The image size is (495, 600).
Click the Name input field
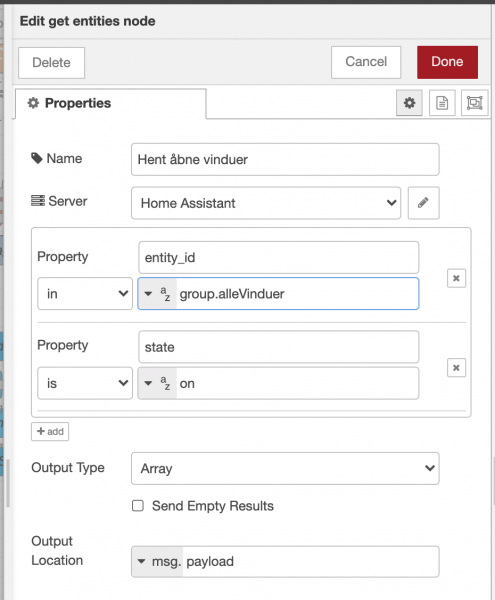[x=285, y=159]
